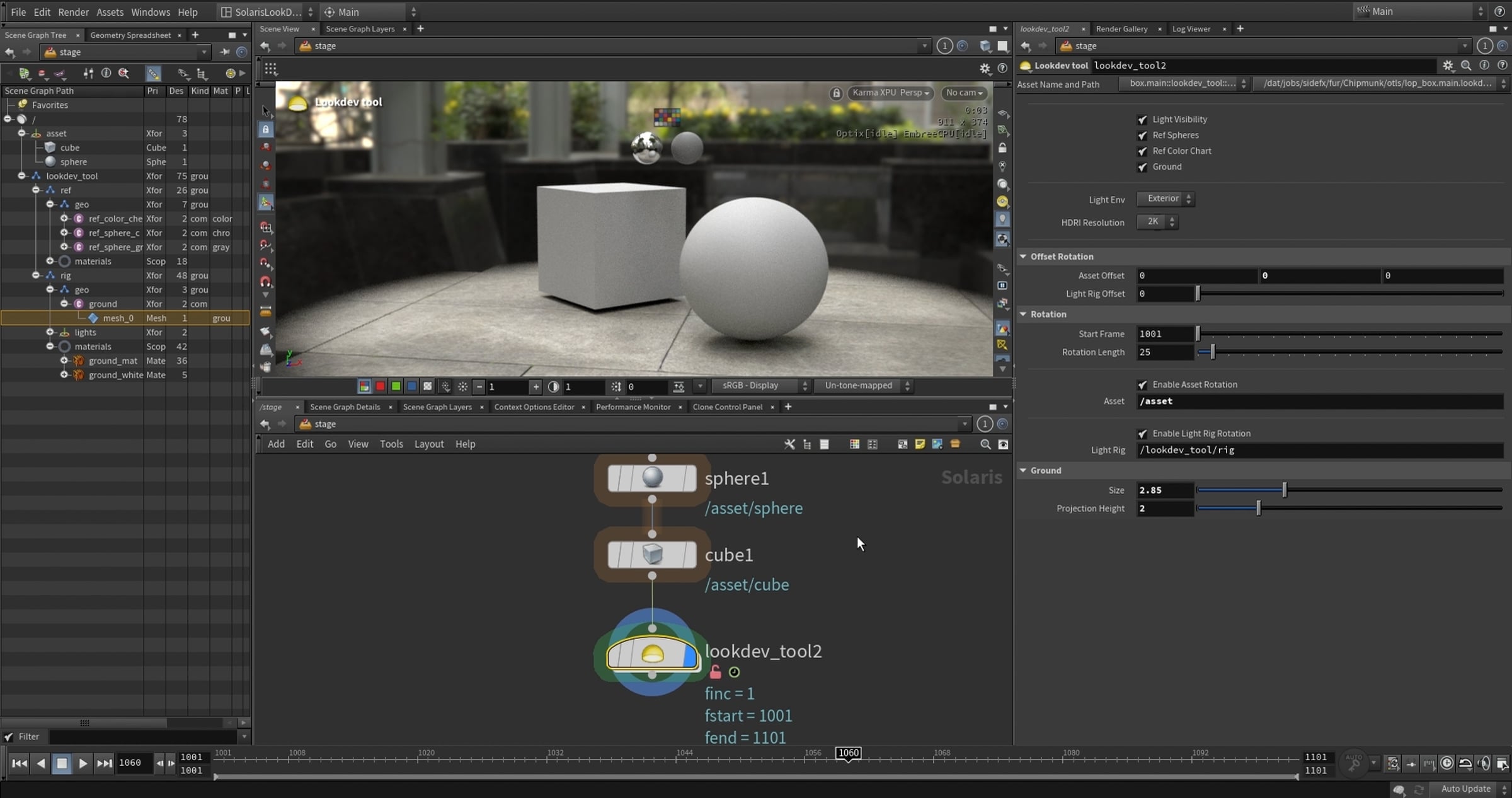This screenshot has width=1512, height=798.
Task: Click the cube1 node
Action: click(652, 555)
